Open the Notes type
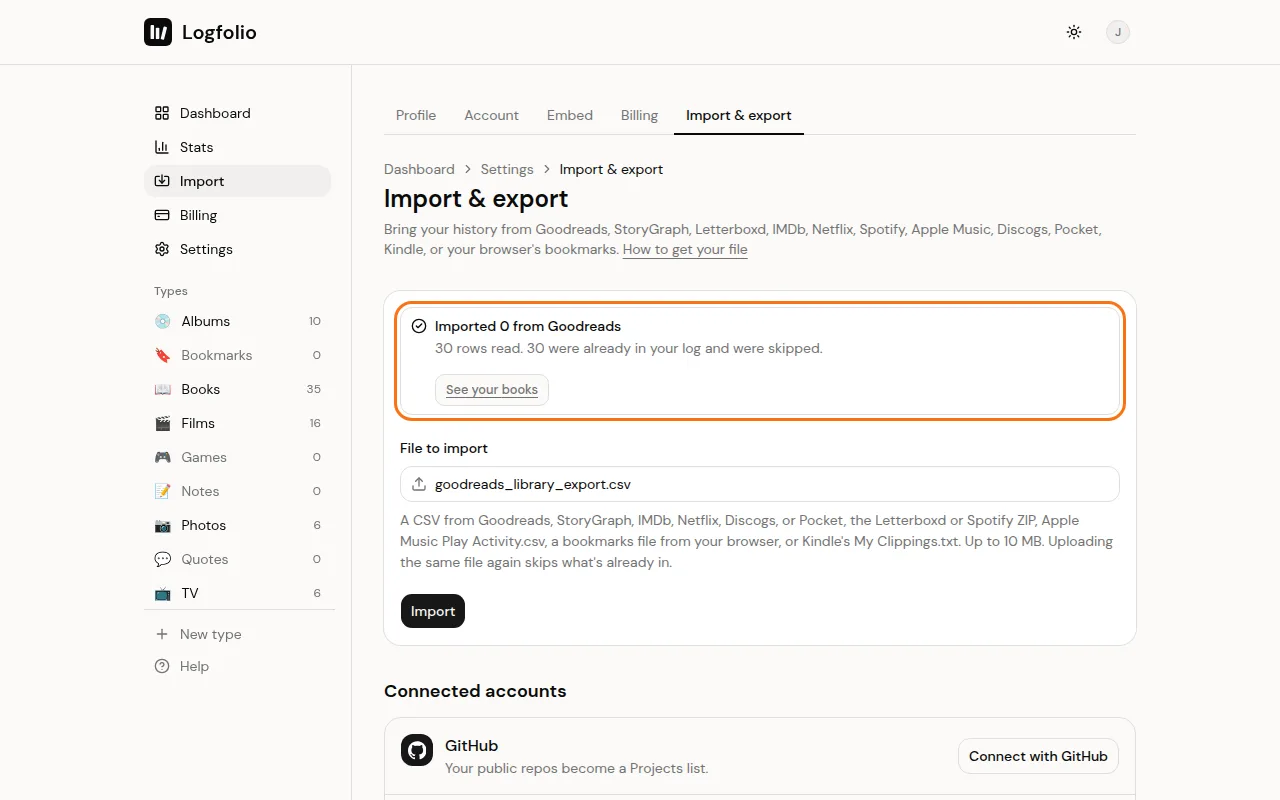This screenshot has width=1280, height=800. [x=237, y=491]
